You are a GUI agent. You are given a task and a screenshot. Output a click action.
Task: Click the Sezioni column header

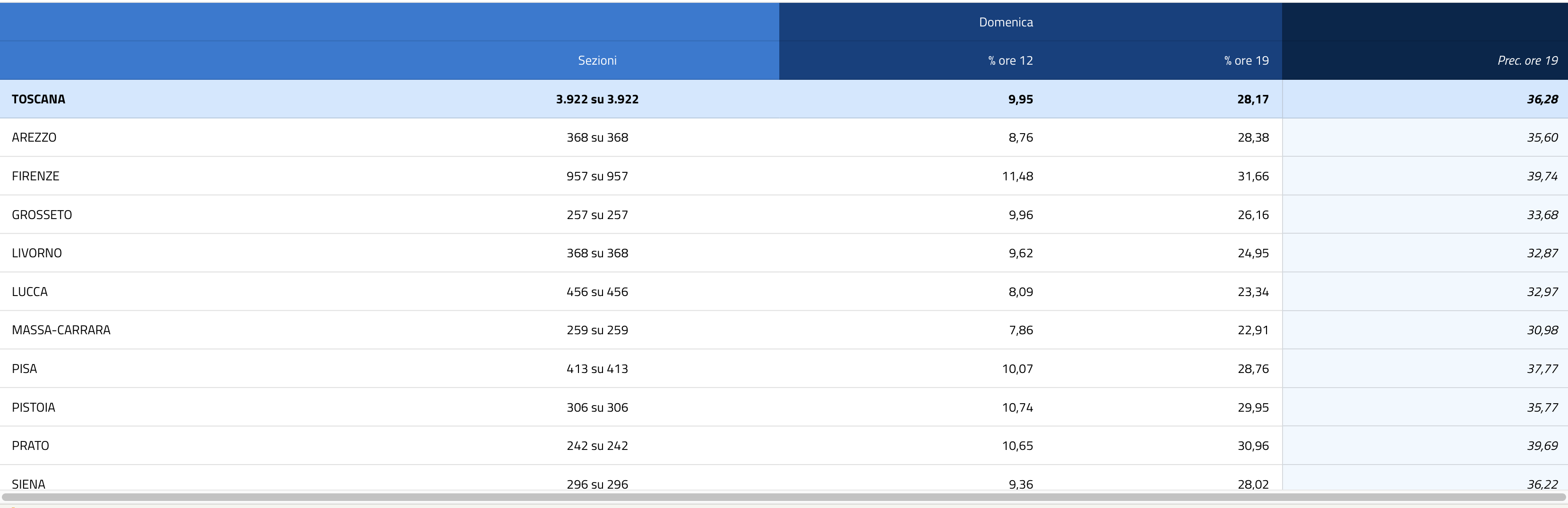click(x=597, y=60)
